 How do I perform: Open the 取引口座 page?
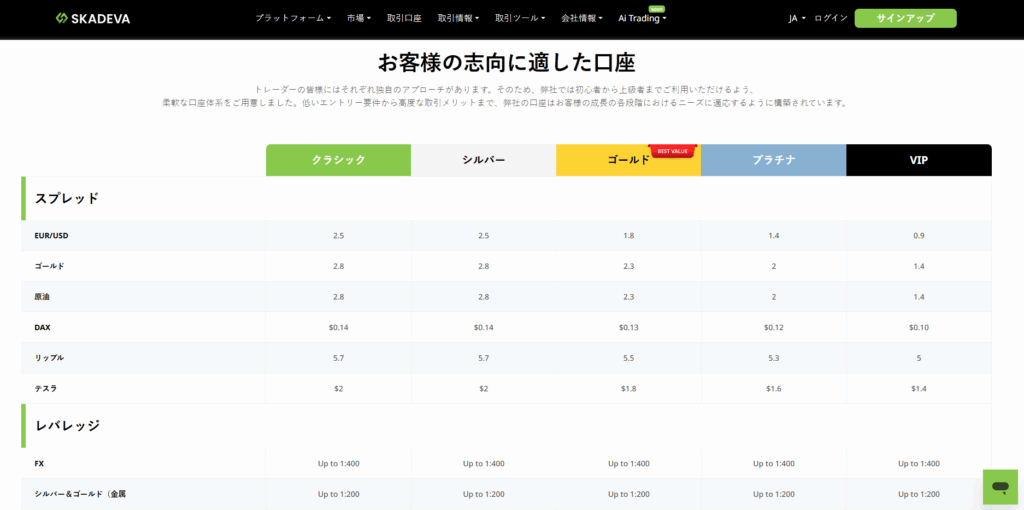404,18
